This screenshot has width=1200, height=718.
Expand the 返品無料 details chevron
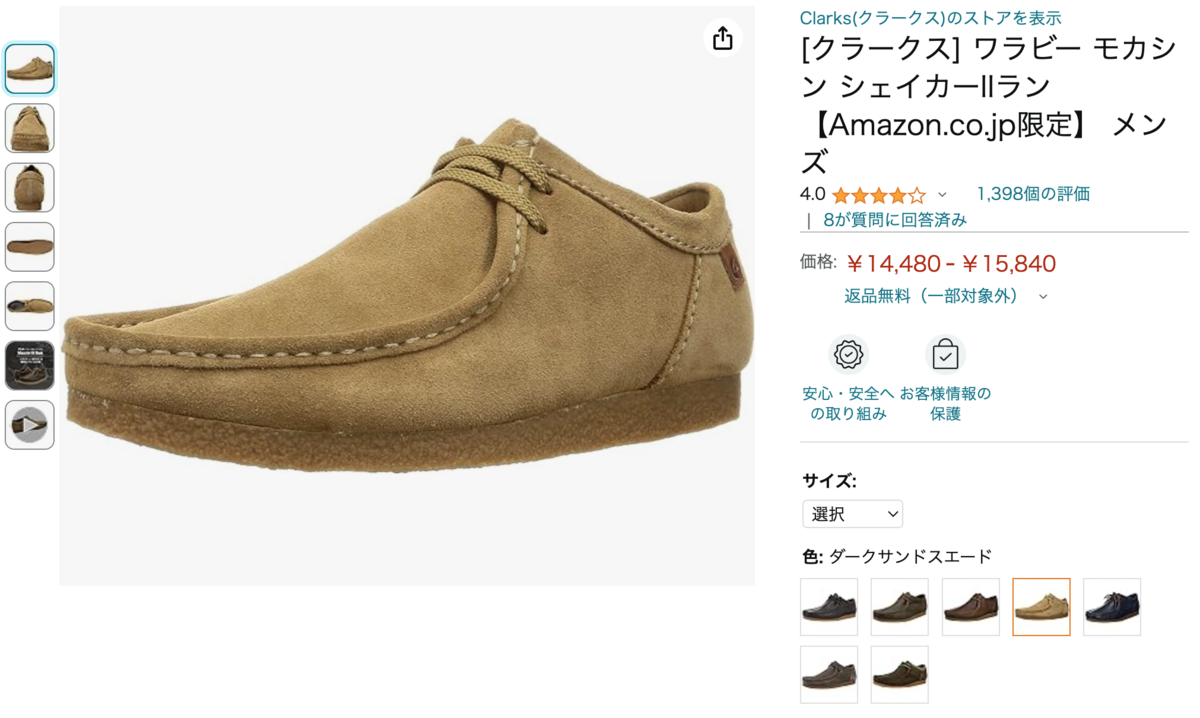click(1043, 296)
